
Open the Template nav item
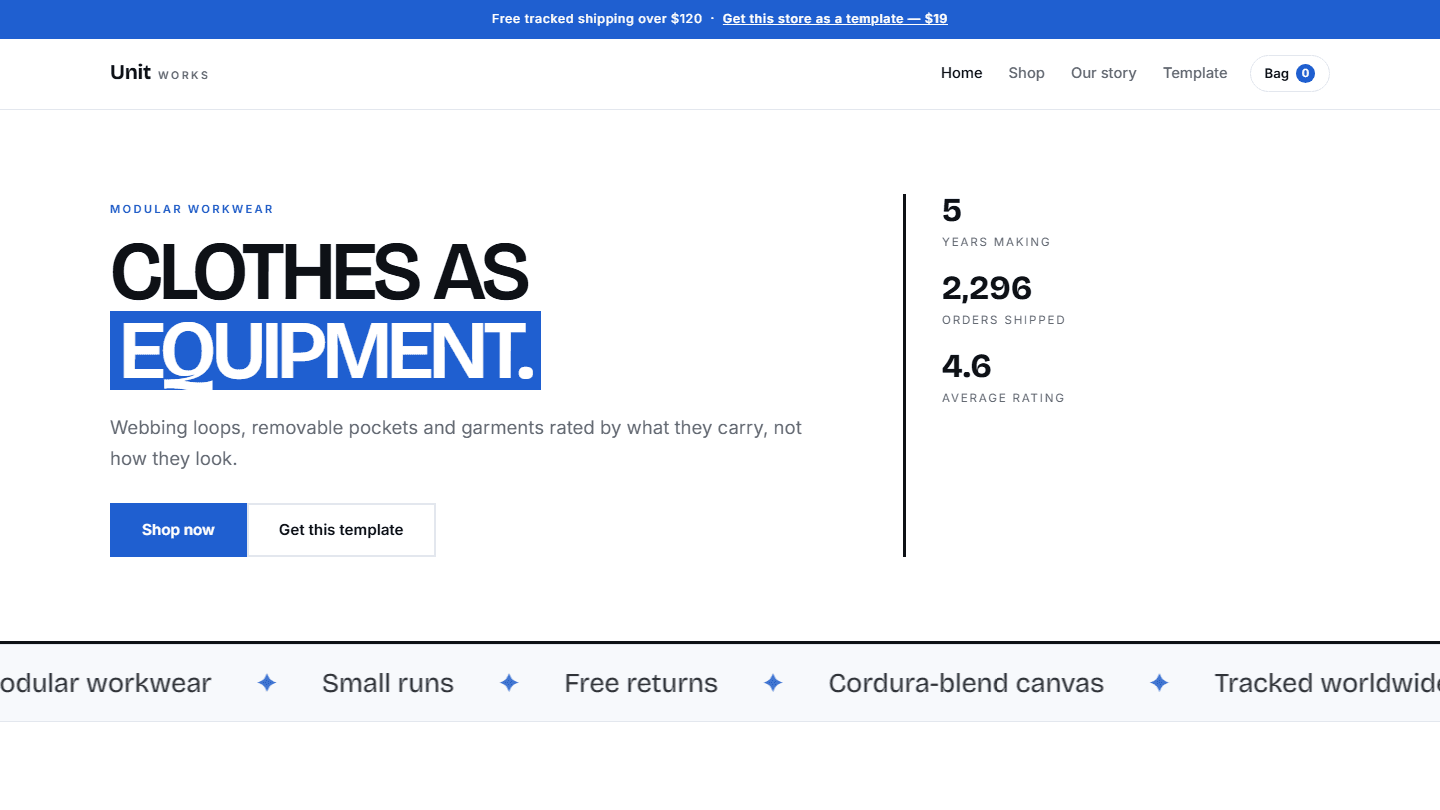coord(1195,73)
